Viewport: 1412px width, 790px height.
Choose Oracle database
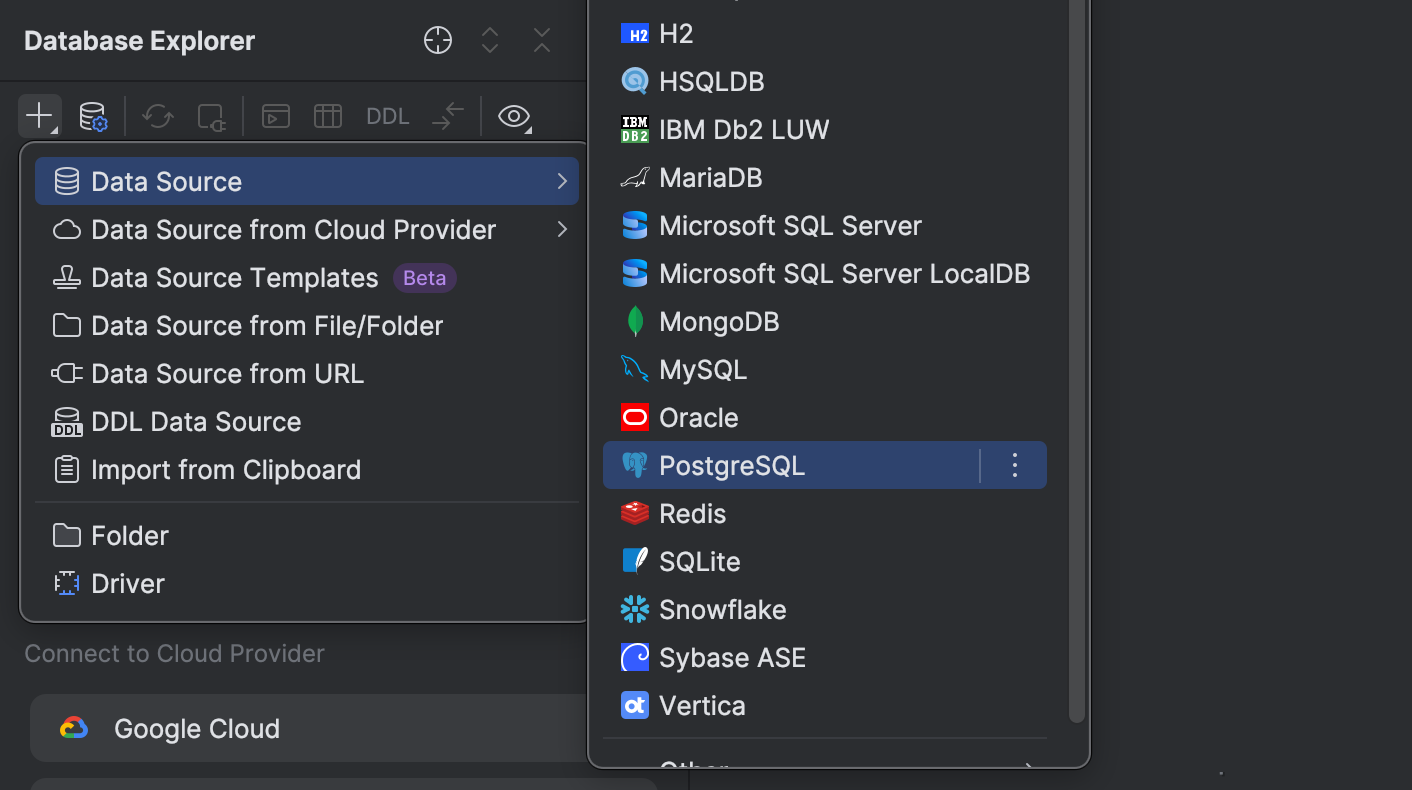(x=825, y=417)
